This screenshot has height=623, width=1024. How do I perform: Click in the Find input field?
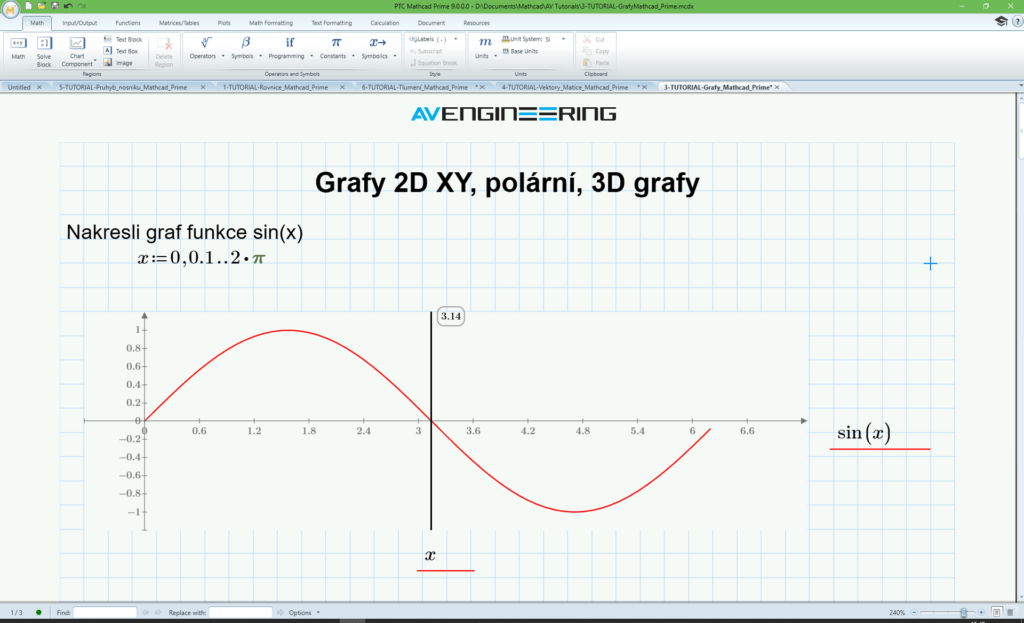tap(105, 613)
